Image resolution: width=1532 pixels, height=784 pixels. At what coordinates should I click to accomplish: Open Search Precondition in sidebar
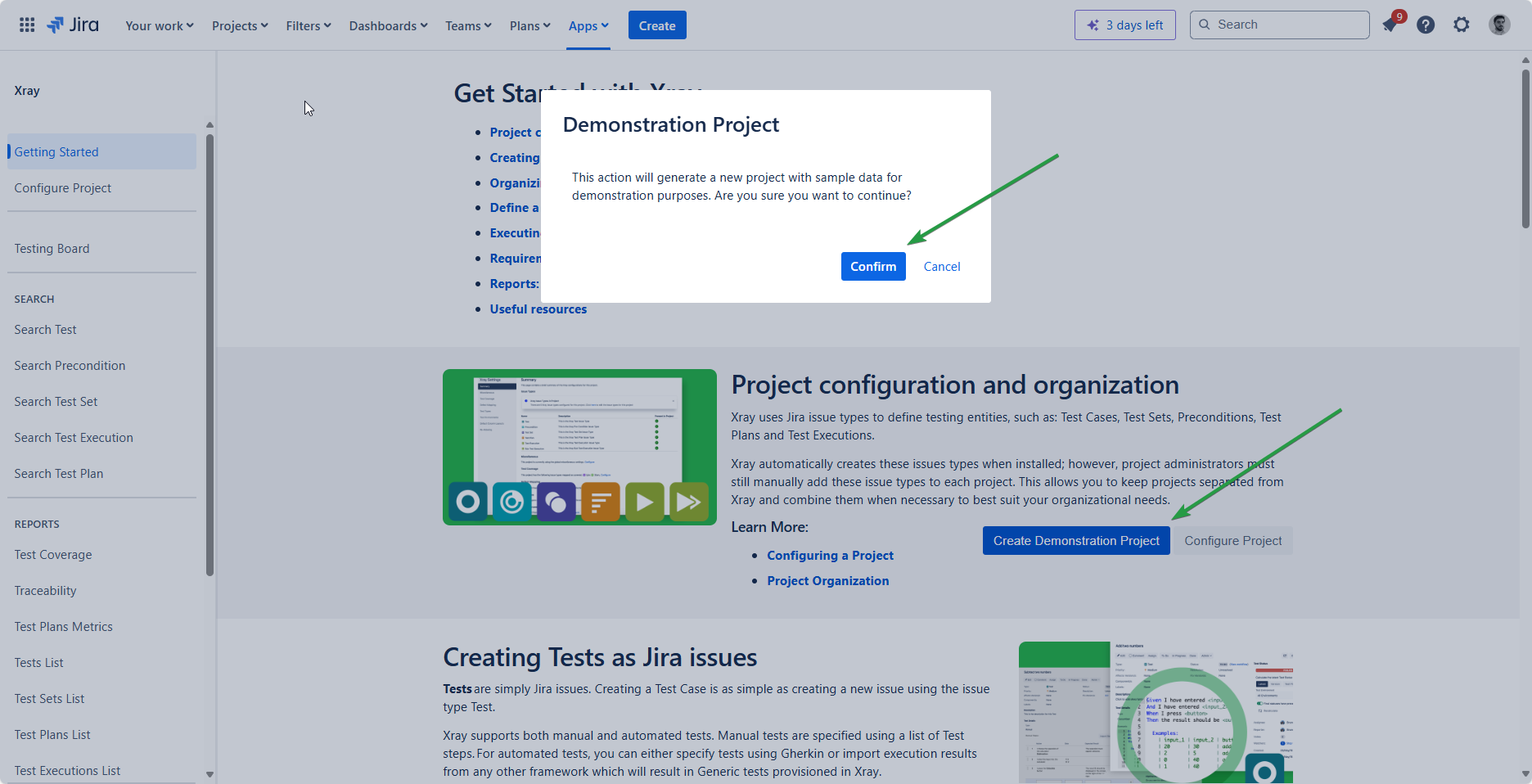coord(101,365)
